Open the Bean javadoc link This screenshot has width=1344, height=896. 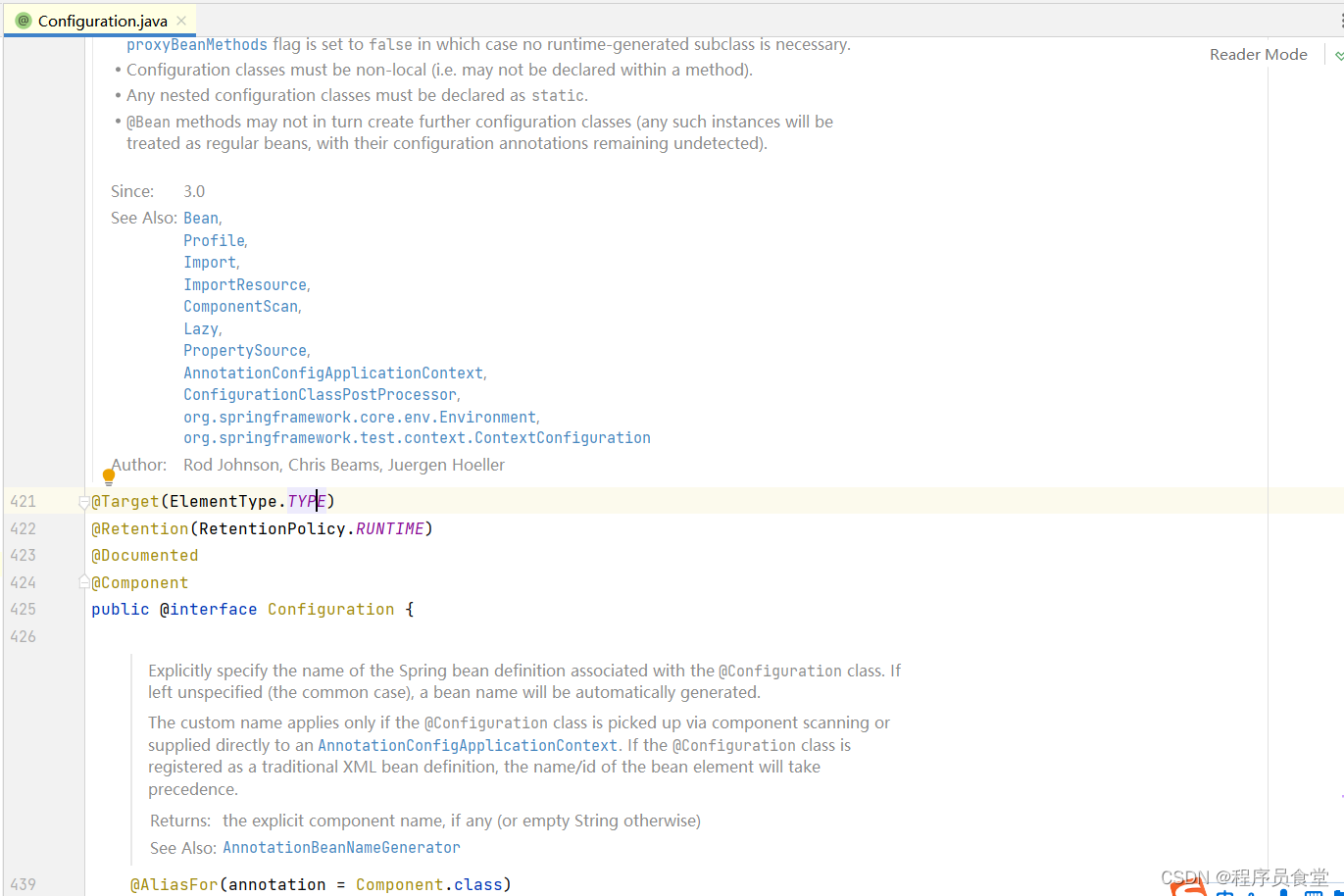pyautogui.click(x=199, y=218)
